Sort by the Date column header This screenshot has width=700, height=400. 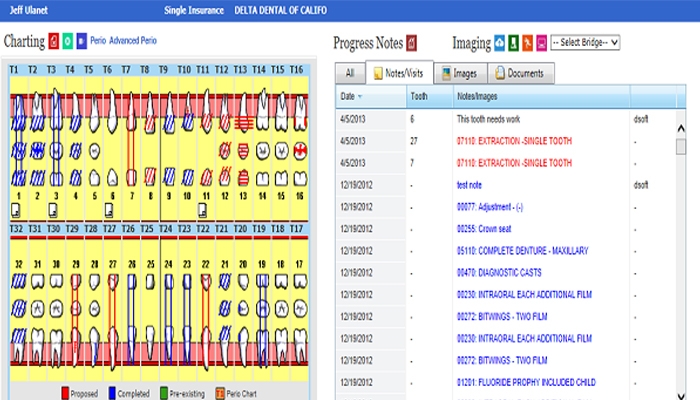coord(351,96)
